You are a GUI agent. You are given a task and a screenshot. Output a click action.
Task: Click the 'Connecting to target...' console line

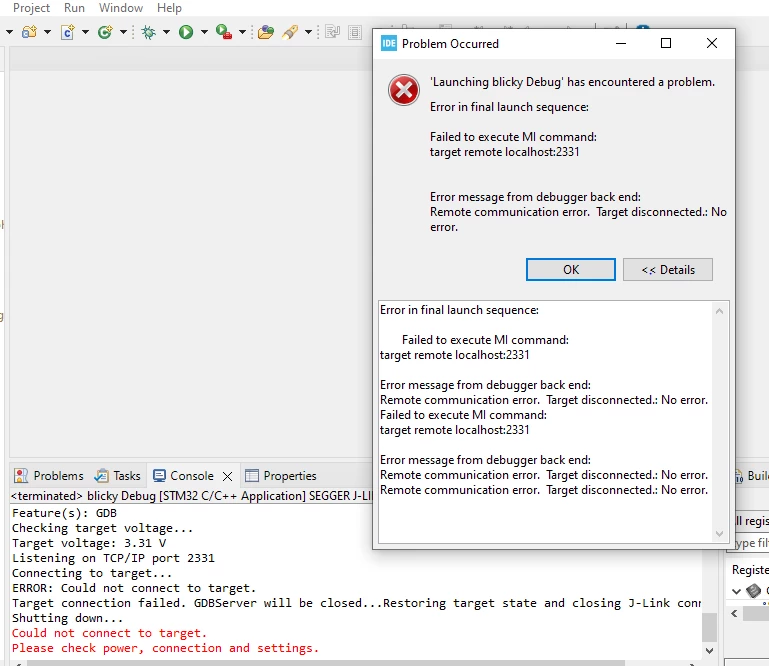click(92, 573)
